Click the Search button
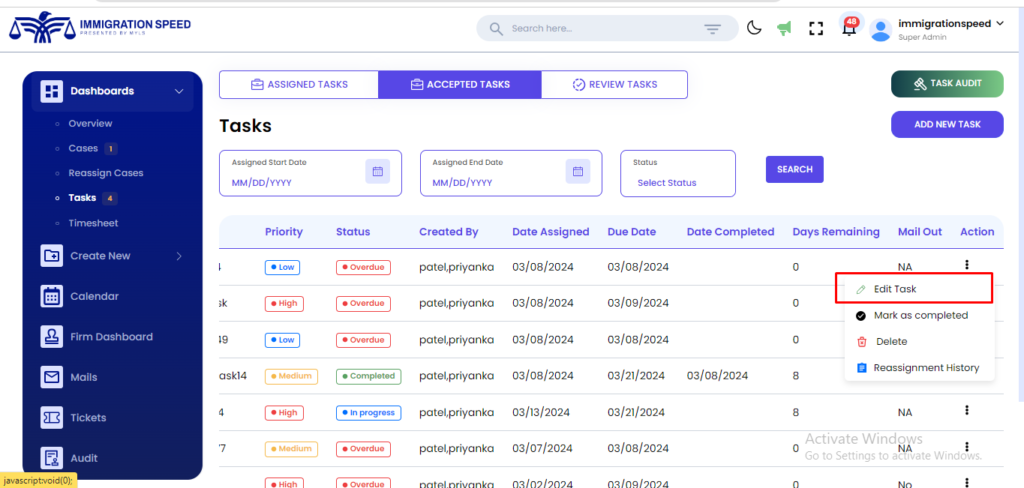This screenshot has width=1024, height=488. [x=795, y=169]
